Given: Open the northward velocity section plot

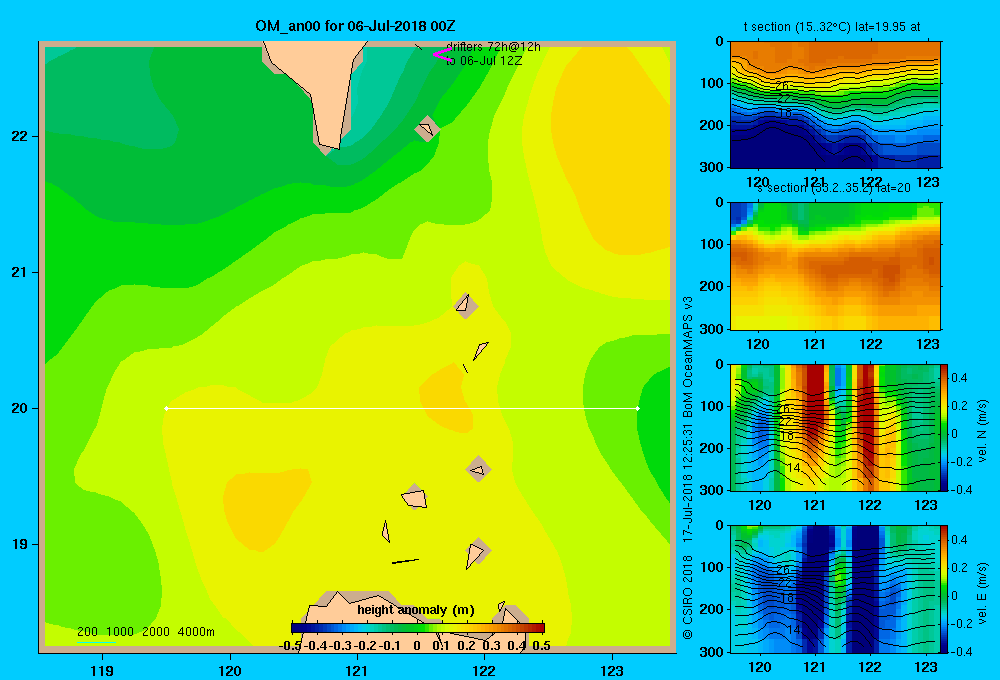Looking at the screenshot, I should [x=835, y=427].
